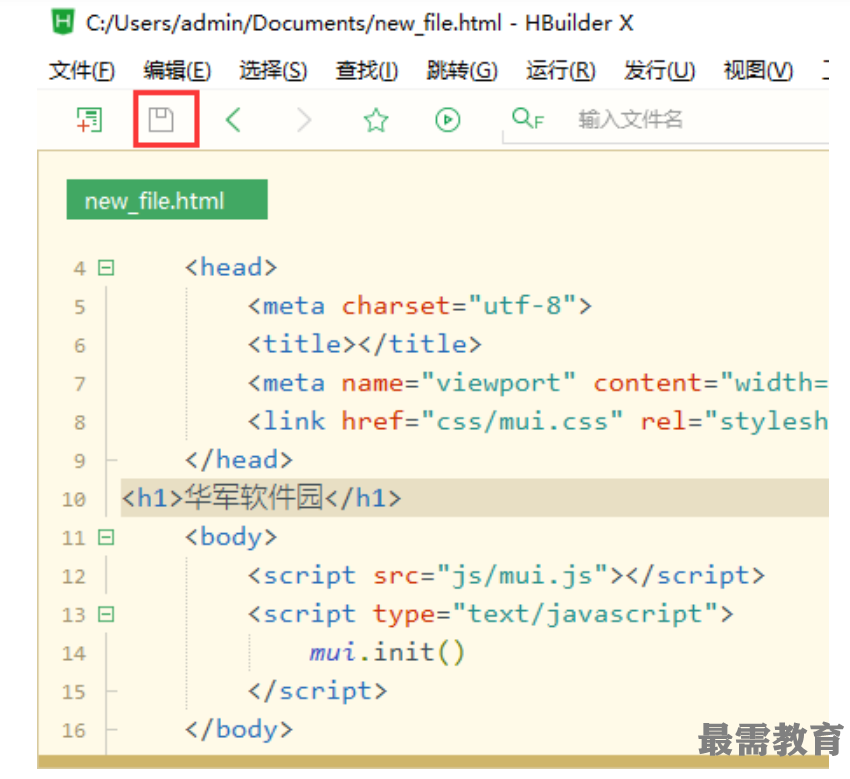The image size is (850, 779).
Task: Click the 华军软件园 heading text
Action: pyautogui.click(x=254, y=497)
